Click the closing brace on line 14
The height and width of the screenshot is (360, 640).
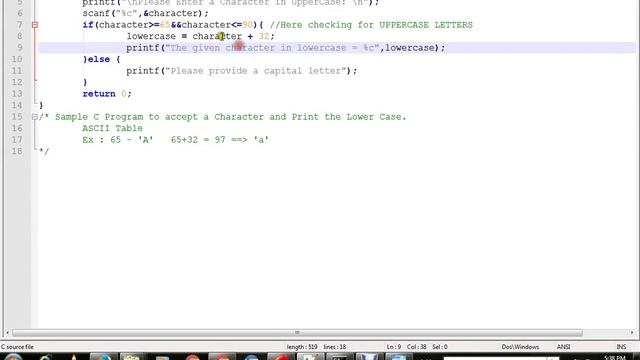(x=41, y=105)
